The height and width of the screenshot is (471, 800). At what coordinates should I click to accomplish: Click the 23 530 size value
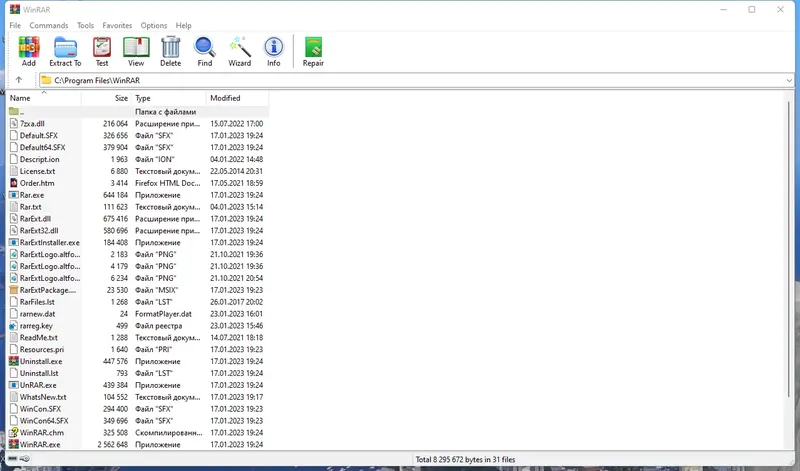pyautogui.click(x=117, y=290)
